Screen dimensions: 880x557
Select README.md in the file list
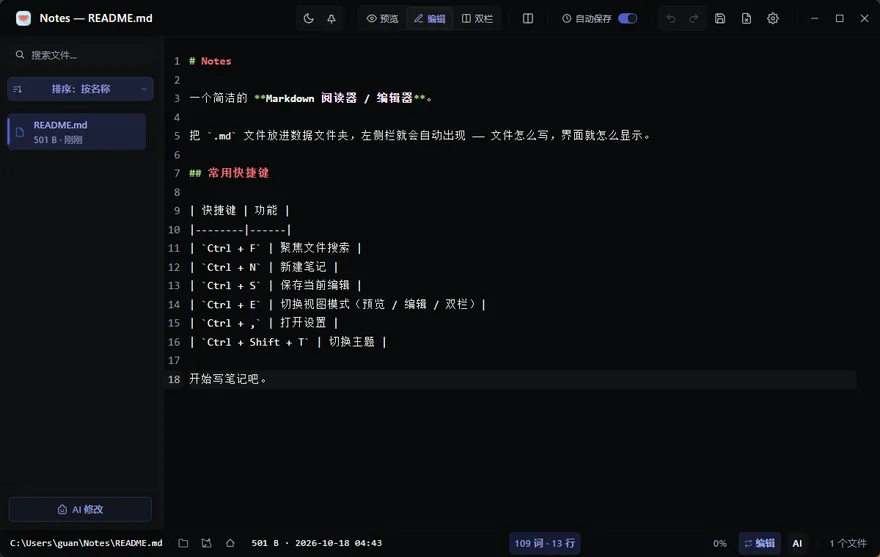tap(77, 132)
